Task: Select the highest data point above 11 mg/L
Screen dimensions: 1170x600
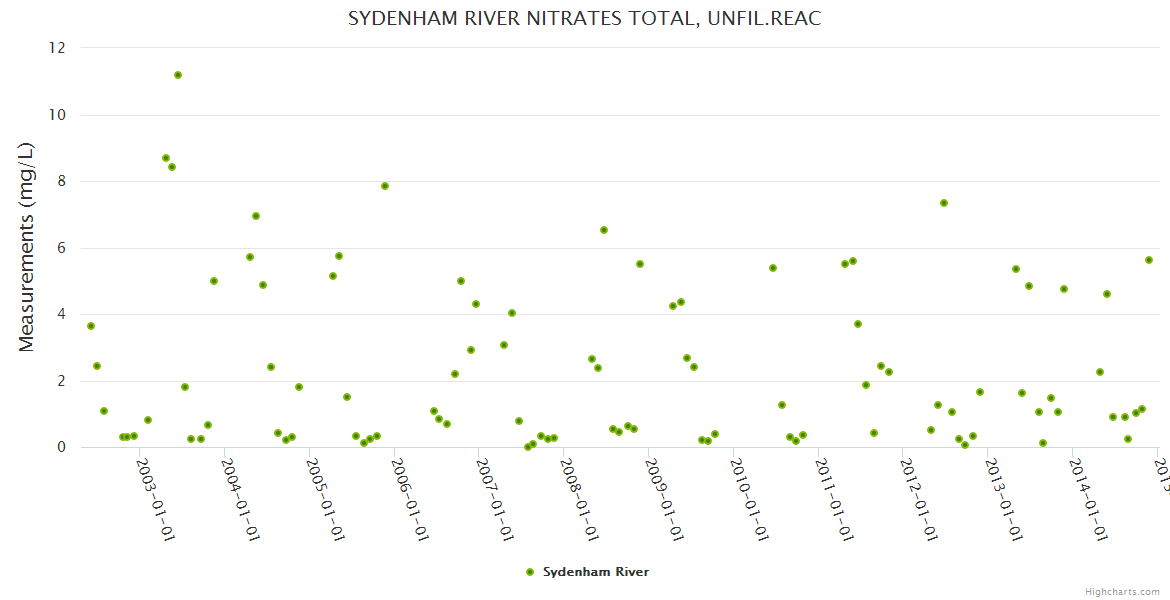Action: [178, 75]
